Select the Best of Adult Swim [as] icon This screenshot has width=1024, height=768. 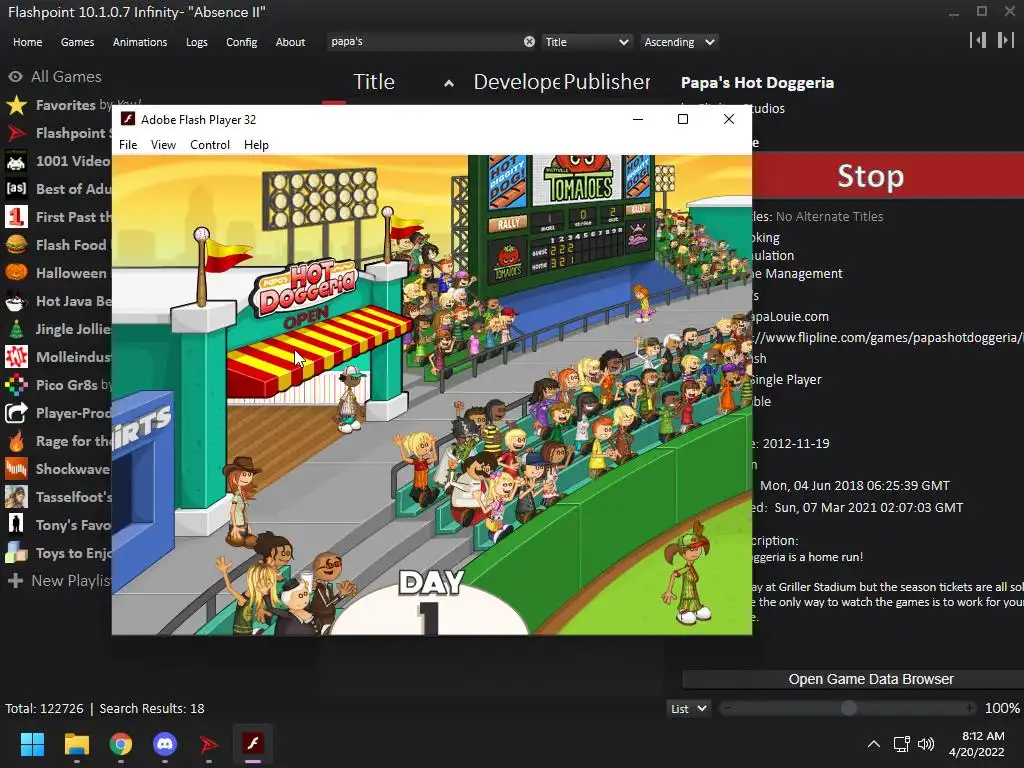coord(16,189)
